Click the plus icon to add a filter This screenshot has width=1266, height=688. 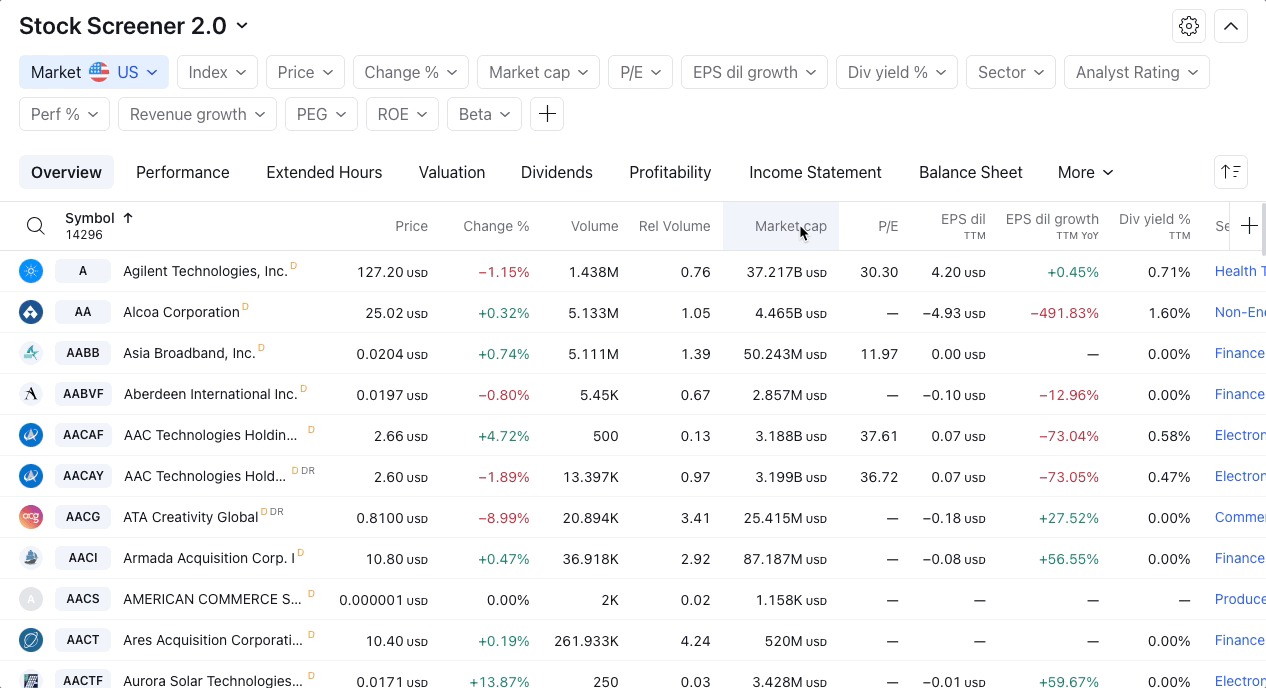coord(547,114)
